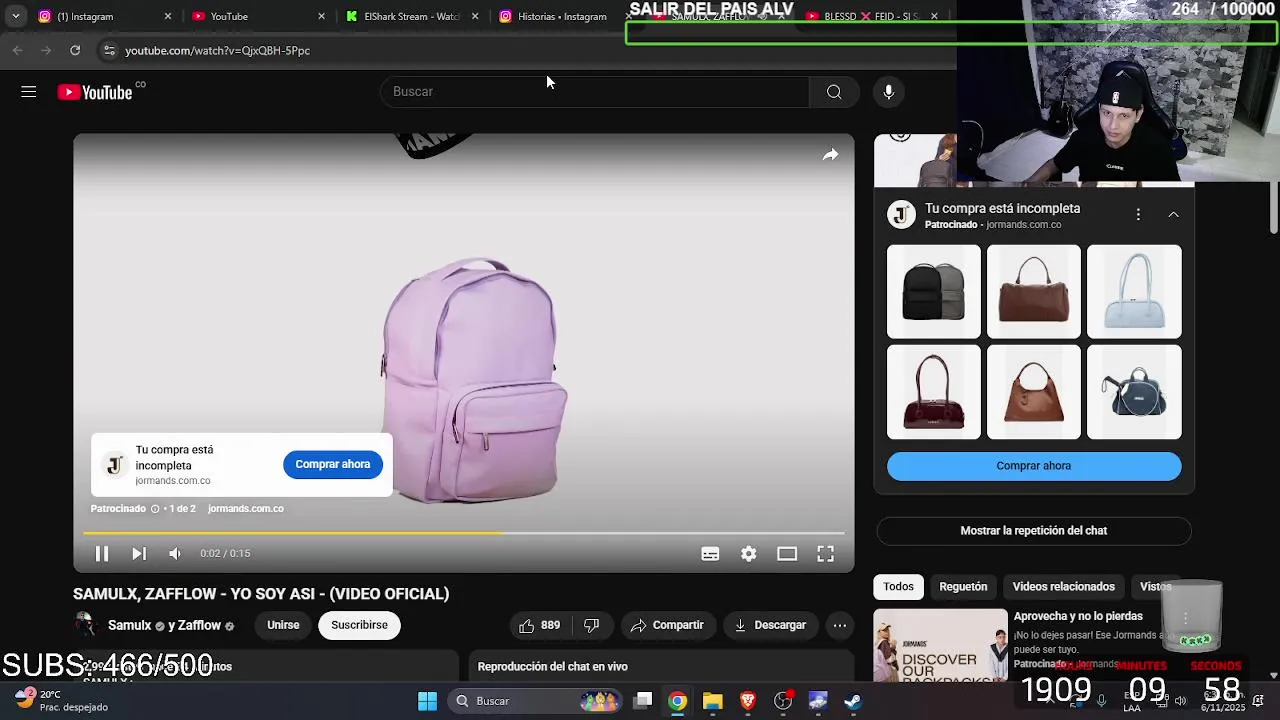Viewport: 1280px width, 720px height.
Task: Click the Samulx channel avatar
Action: click(85, 625)
